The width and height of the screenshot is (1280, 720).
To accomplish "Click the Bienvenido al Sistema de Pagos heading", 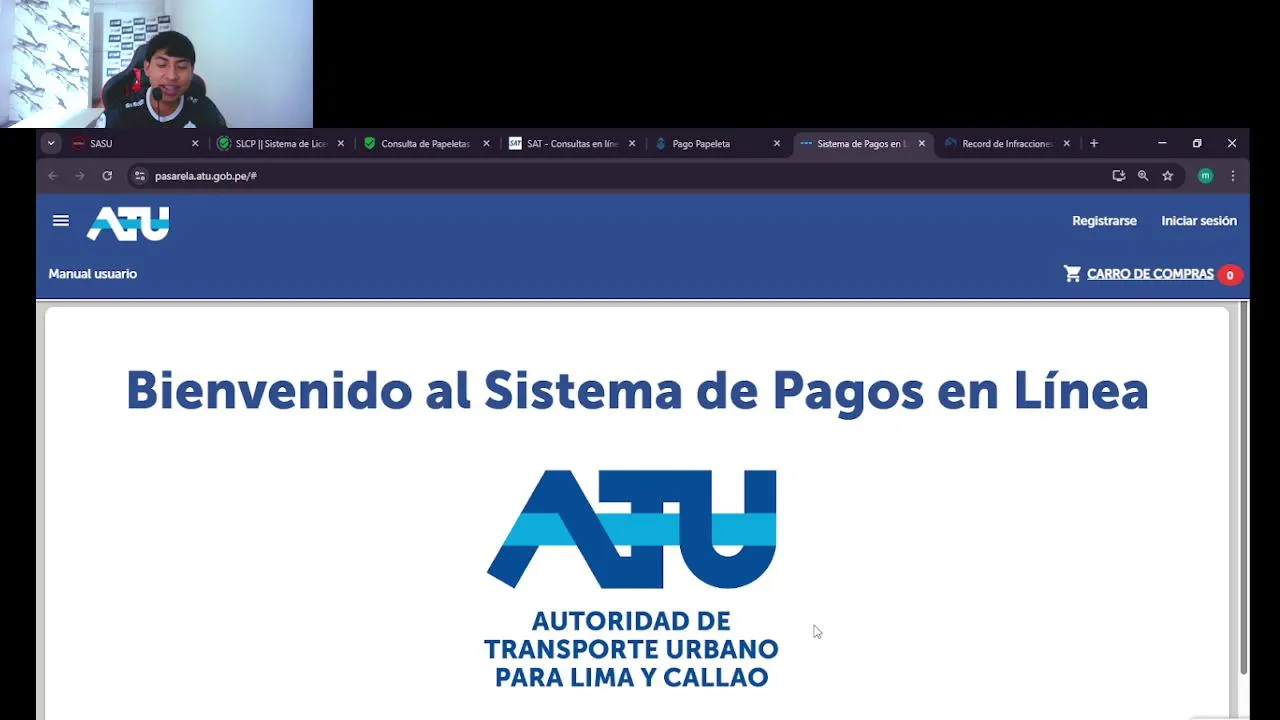I will click(637, 390).
